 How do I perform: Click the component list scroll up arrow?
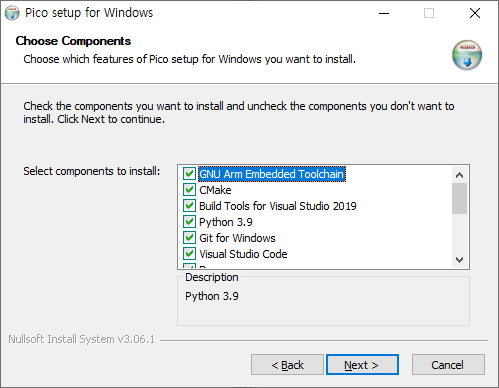pos(459,175)
